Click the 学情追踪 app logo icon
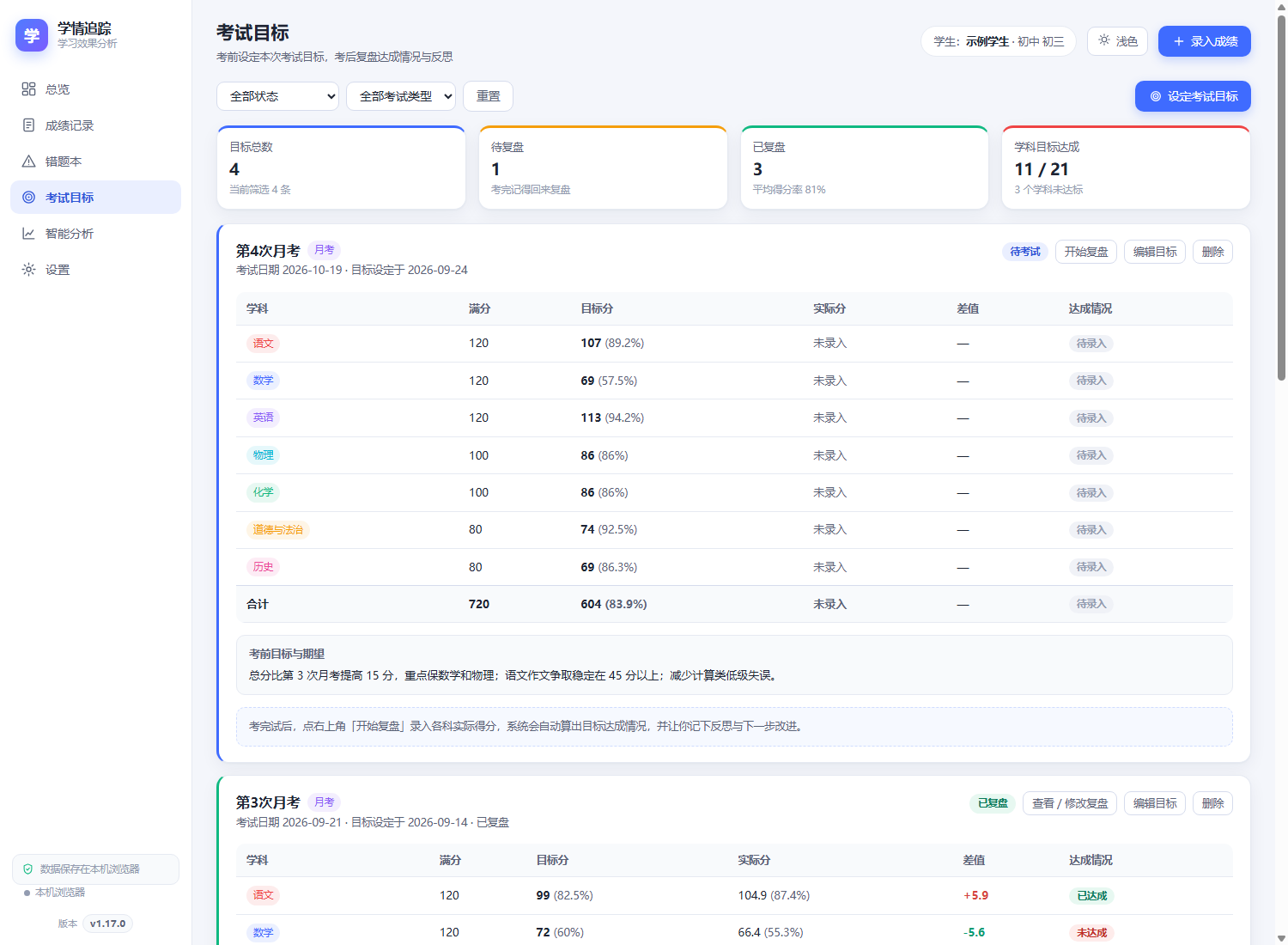 (x=32, y=35)
